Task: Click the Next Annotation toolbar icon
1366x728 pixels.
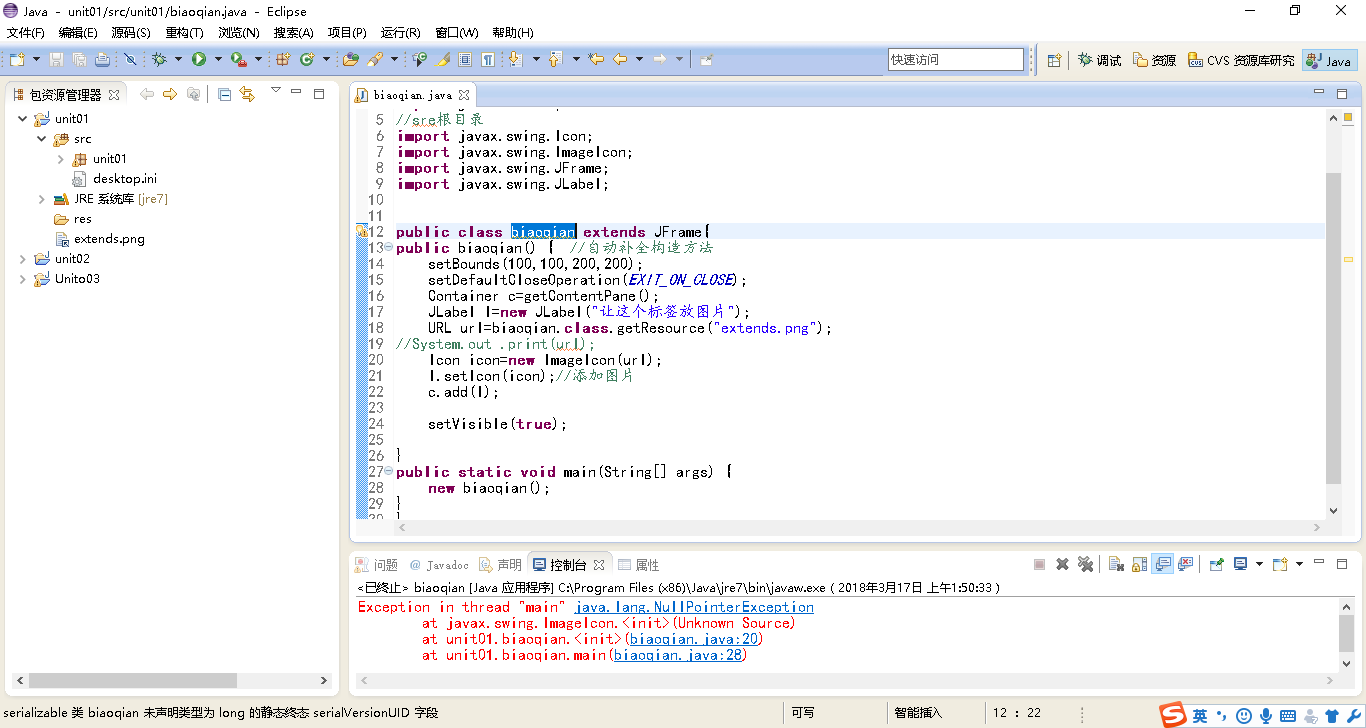Action: [515, 60]
